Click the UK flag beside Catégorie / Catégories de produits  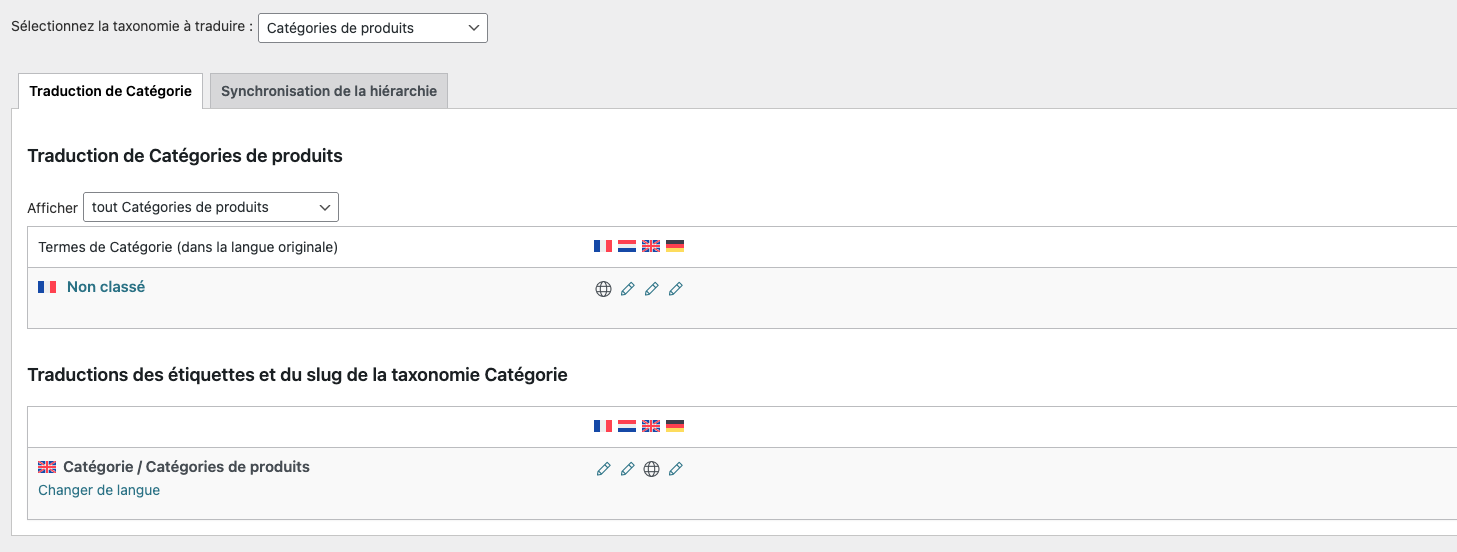[47, 467]
